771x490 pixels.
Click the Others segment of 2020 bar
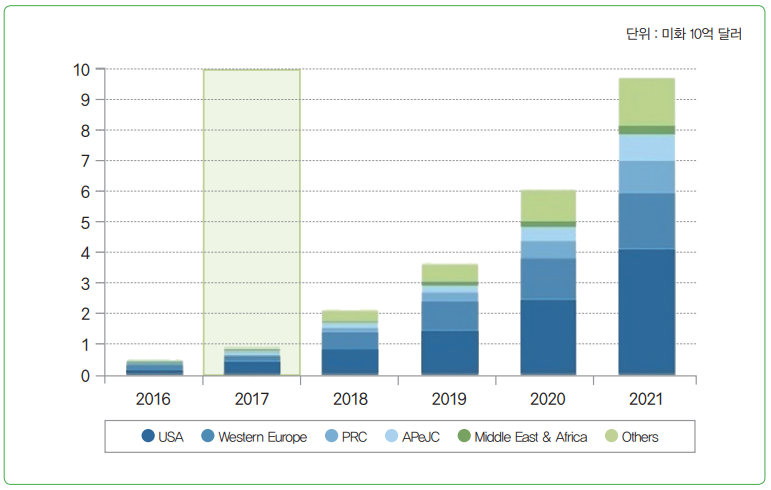(548, 206)
